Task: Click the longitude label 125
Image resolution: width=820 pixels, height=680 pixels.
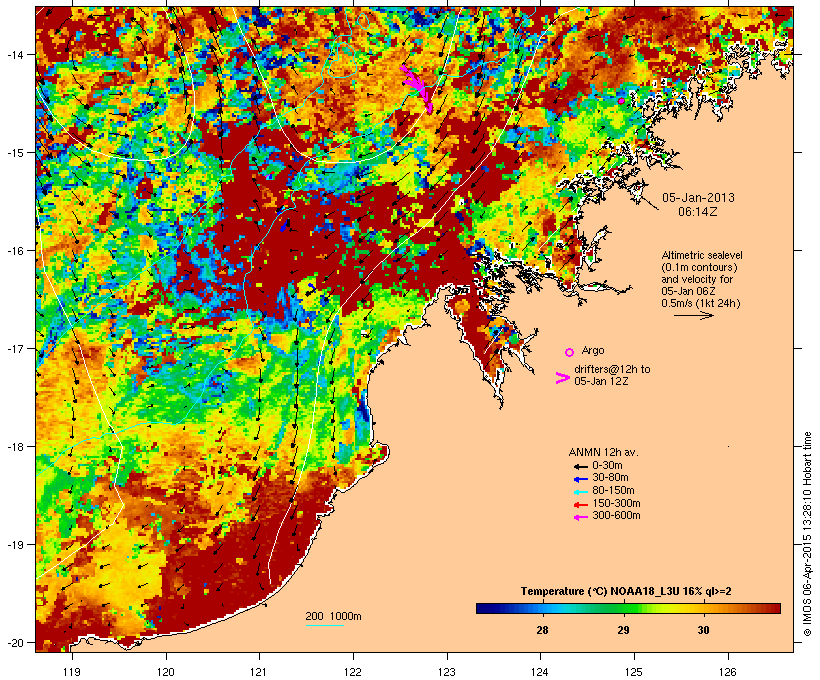Action: (634, 672)
